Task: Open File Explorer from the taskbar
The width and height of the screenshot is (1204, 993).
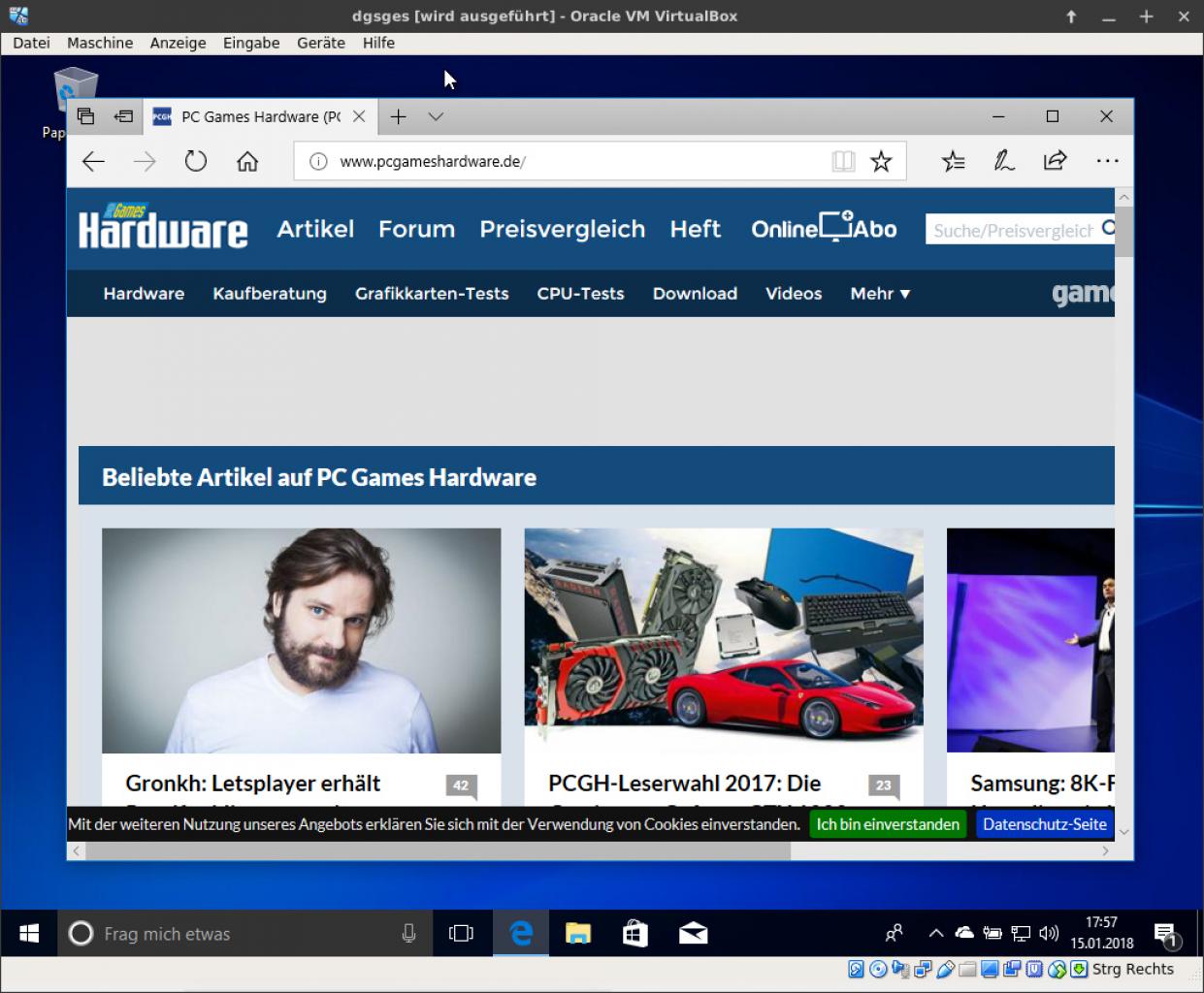Action: [578, 933]
